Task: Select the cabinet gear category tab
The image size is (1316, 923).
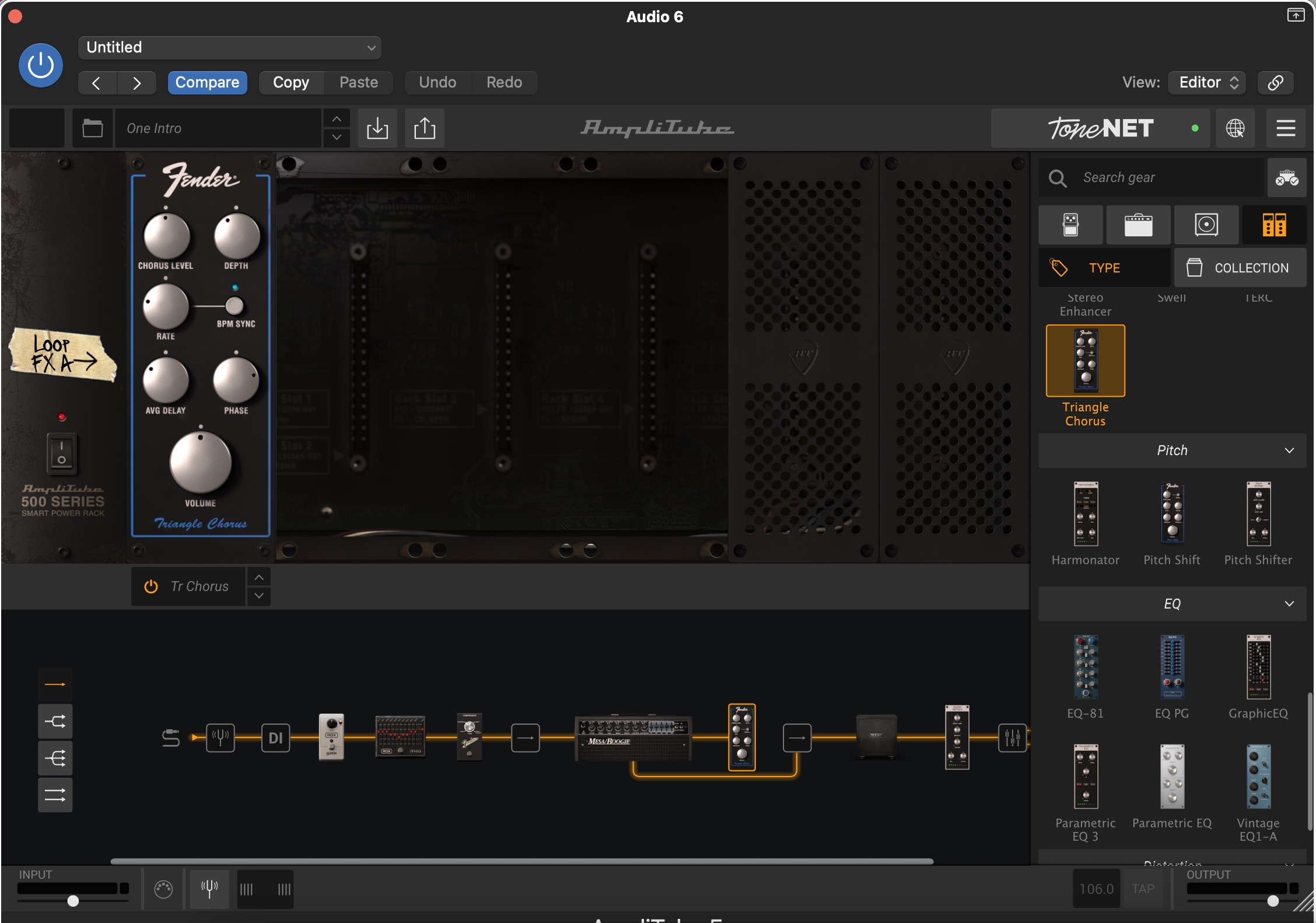Action: point(1206,225)
